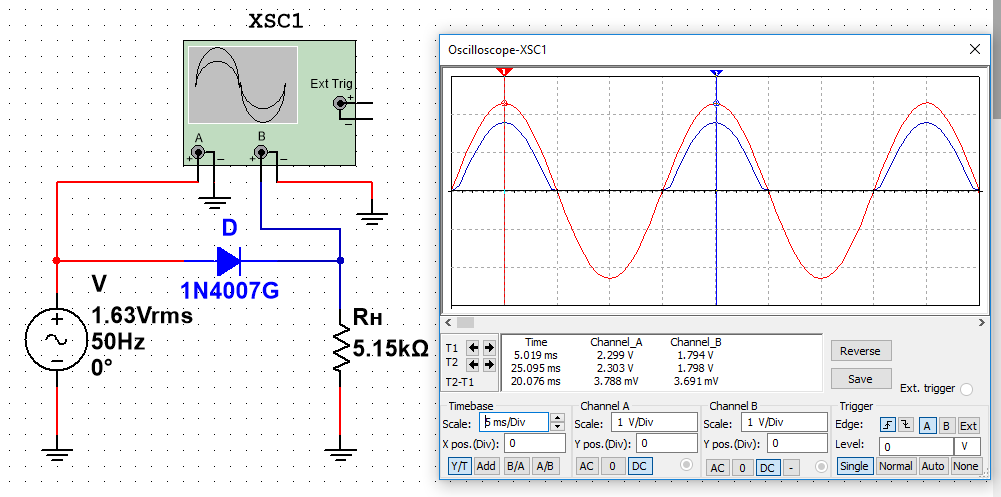Image resolution: width=1001 pixels, height=497 pixels.
Task: Toggle Channel A trace radio indicator
Action: (x=687, y=465)
